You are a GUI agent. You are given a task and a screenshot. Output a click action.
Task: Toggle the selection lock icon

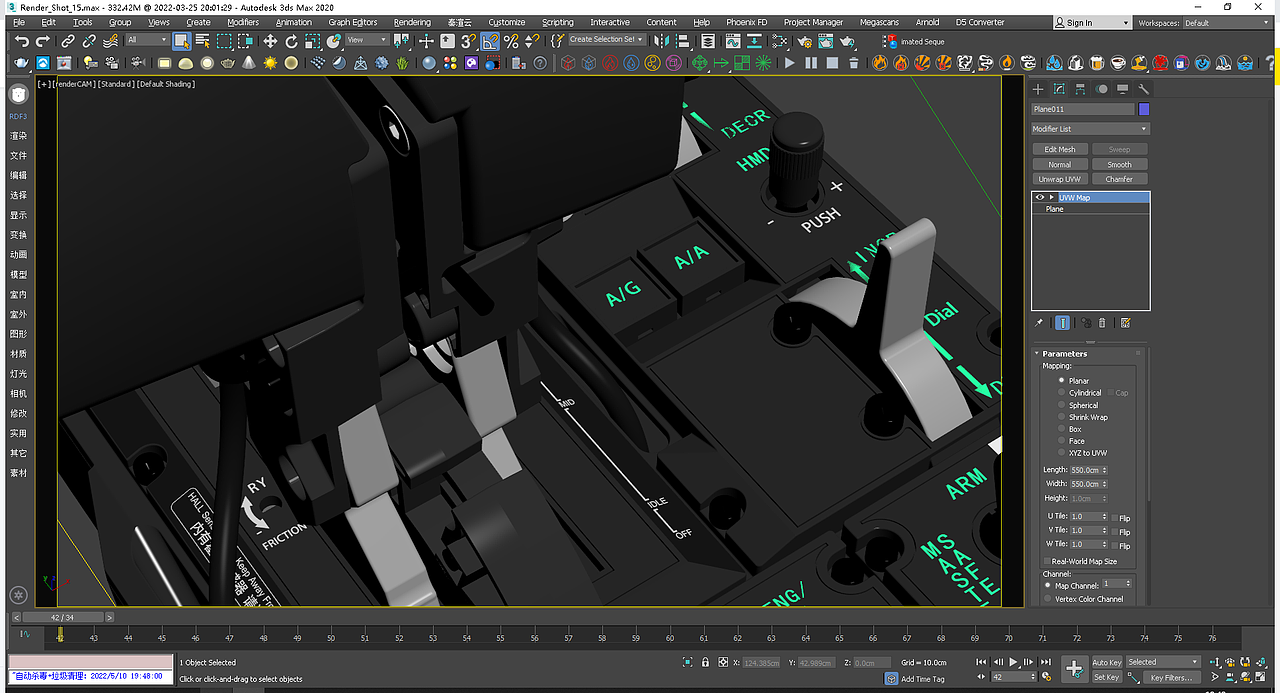[x=706, y=662]
